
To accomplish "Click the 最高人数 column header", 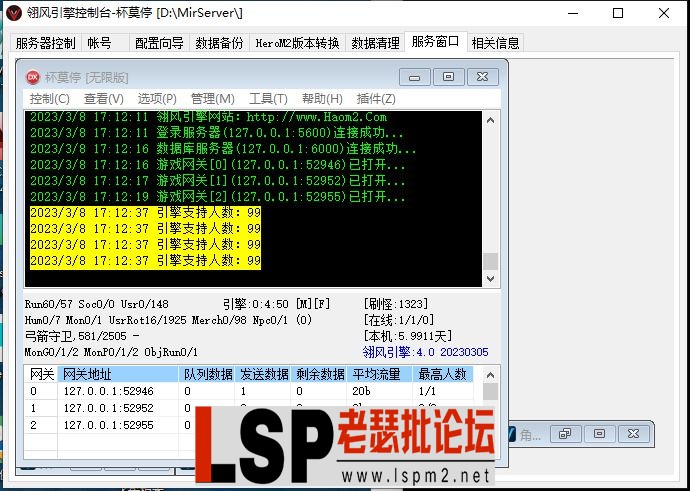I will point(443,374).
